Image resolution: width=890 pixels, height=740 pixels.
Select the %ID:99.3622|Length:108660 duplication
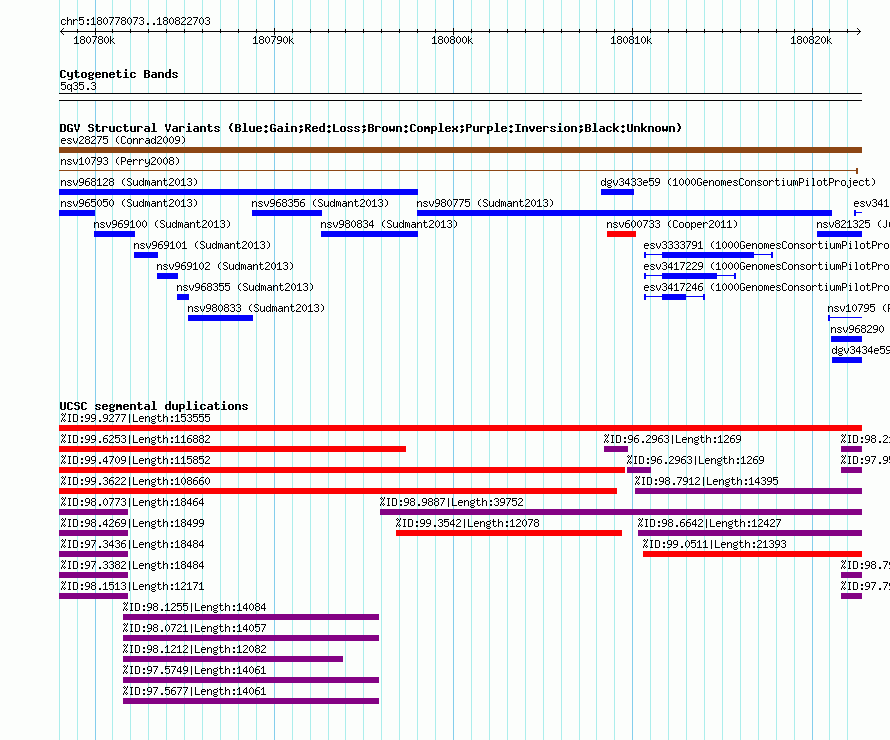[338, 491]
